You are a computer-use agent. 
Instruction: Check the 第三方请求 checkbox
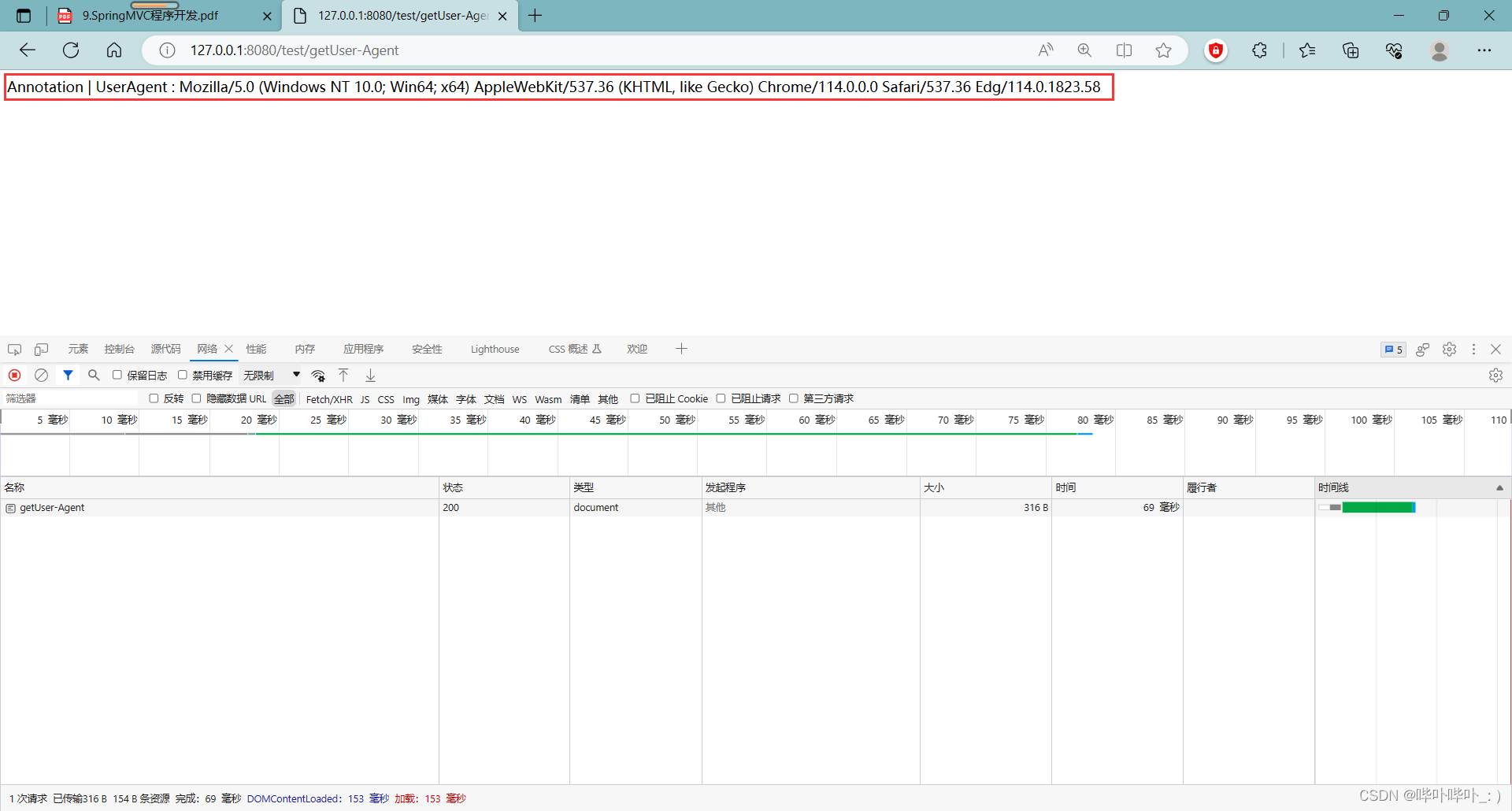point(794,398)
